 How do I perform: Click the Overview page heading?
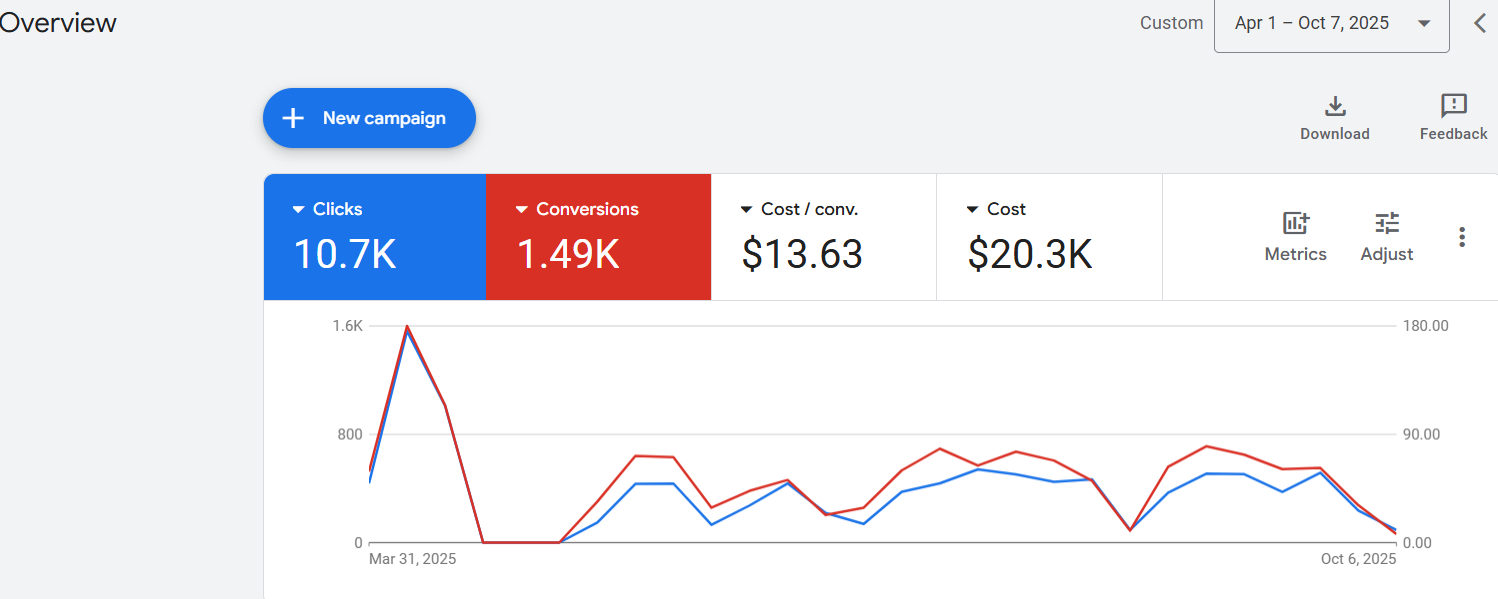(x=58, y=23)
